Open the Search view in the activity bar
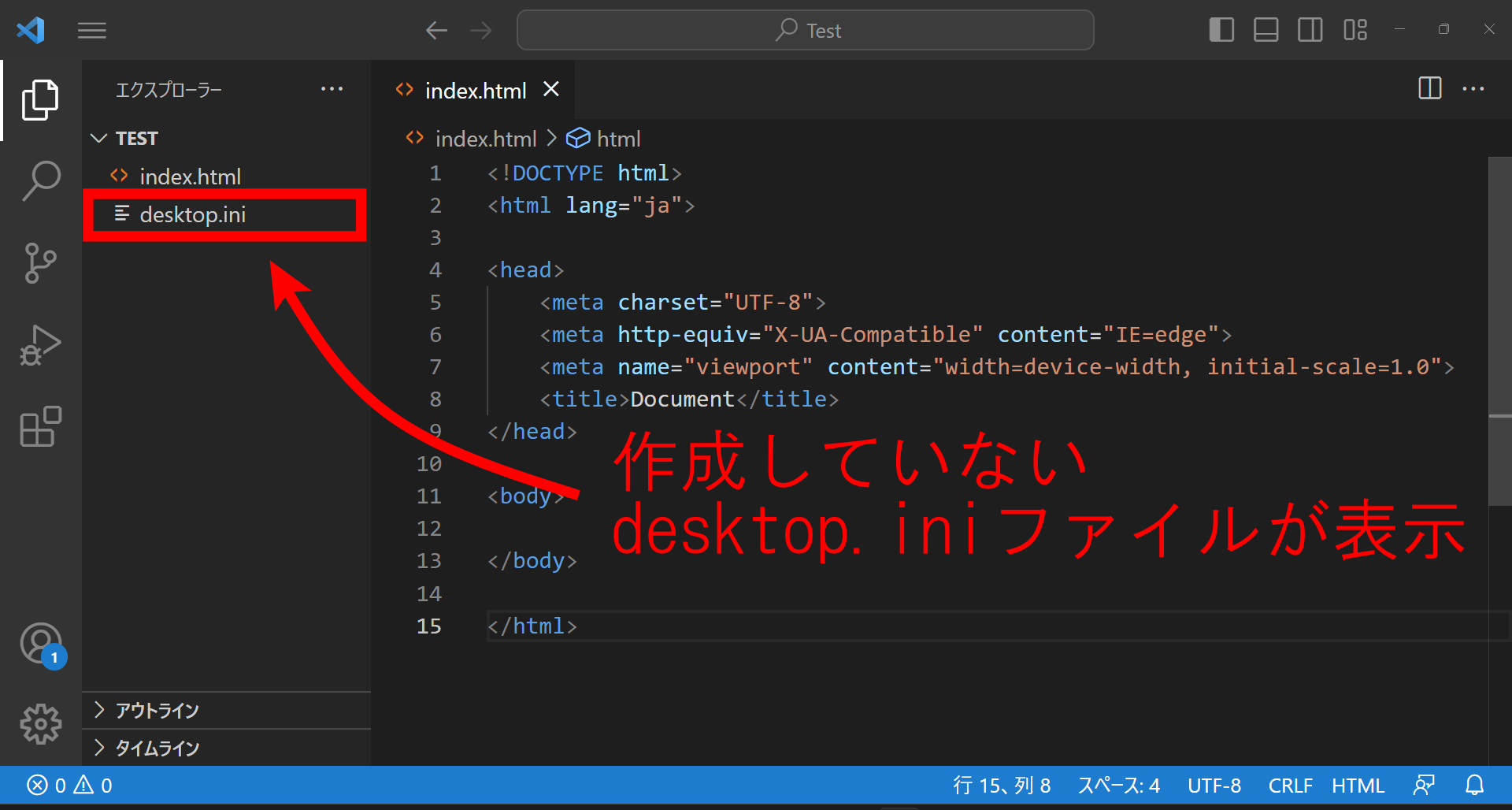The width and height of the screenshot is (1512, 810). [x=40, y=180]
